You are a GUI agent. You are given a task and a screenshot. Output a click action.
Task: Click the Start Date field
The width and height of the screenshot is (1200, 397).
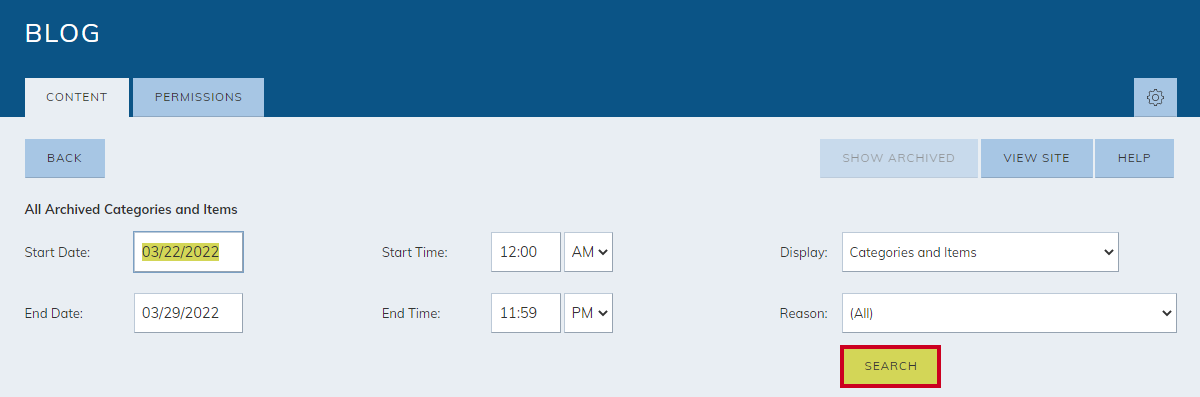tap(189, 252)
